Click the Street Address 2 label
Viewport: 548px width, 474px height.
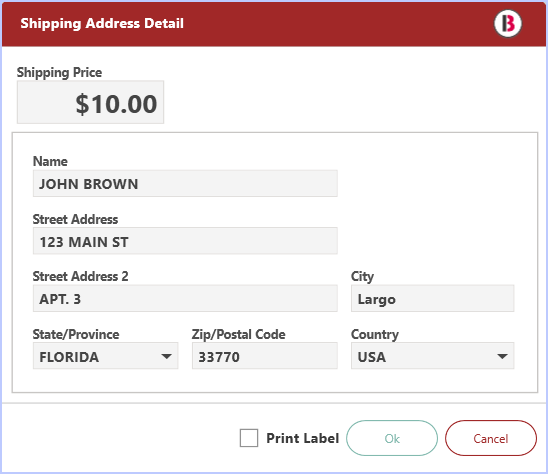pos(80,276)
